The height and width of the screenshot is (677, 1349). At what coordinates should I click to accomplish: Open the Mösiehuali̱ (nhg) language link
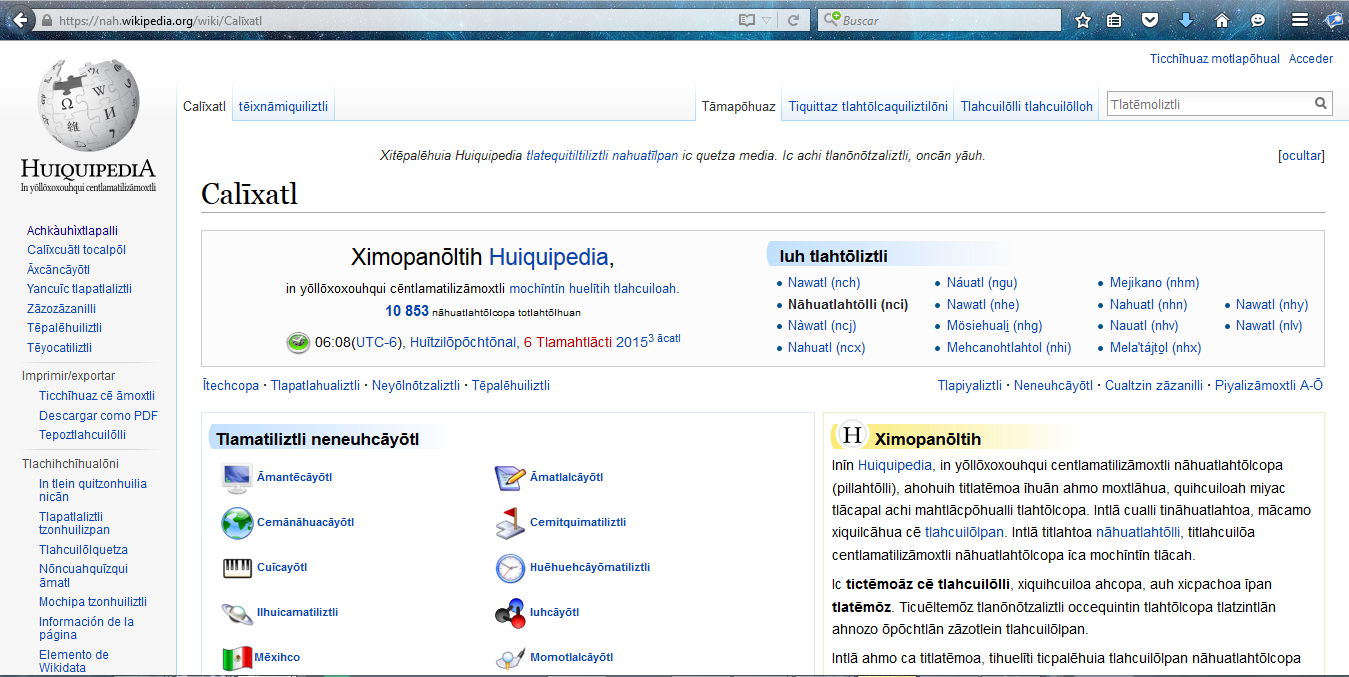point(994,326)
